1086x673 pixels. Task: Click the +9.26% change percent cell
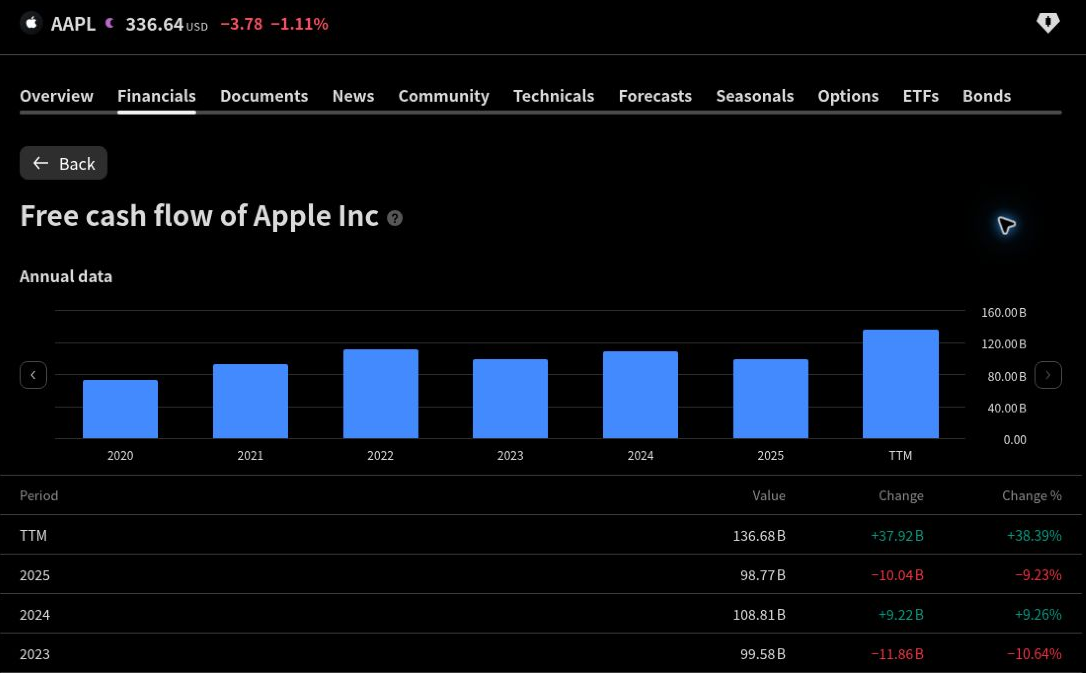point(1038,615)
